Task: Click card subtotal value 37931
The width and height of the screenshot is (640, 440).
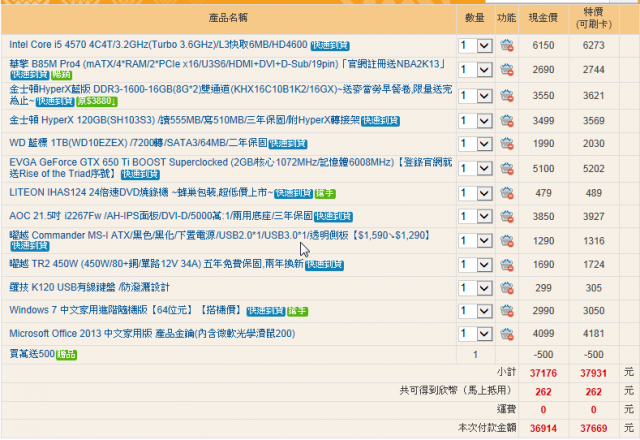Action: pos(593,373)
